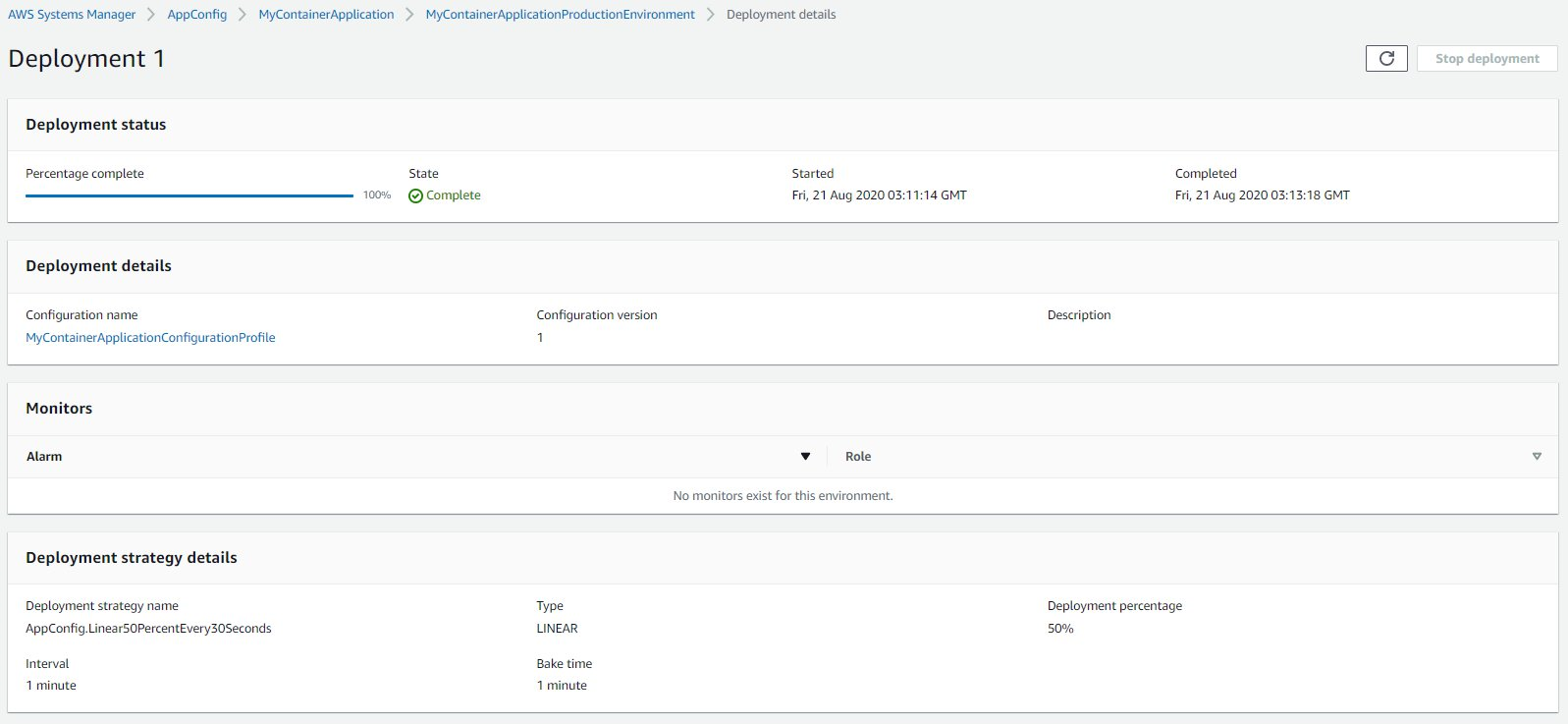Click the Started label

tap(813, 173)
